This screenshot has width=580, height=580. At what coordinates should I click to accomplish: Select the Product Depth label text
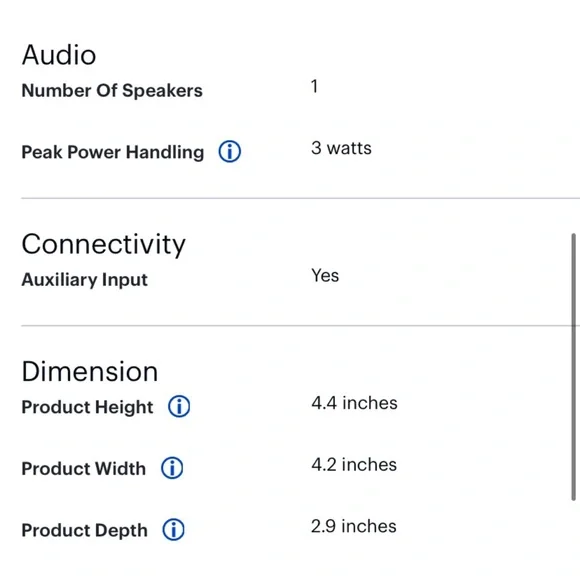[85, 530]
